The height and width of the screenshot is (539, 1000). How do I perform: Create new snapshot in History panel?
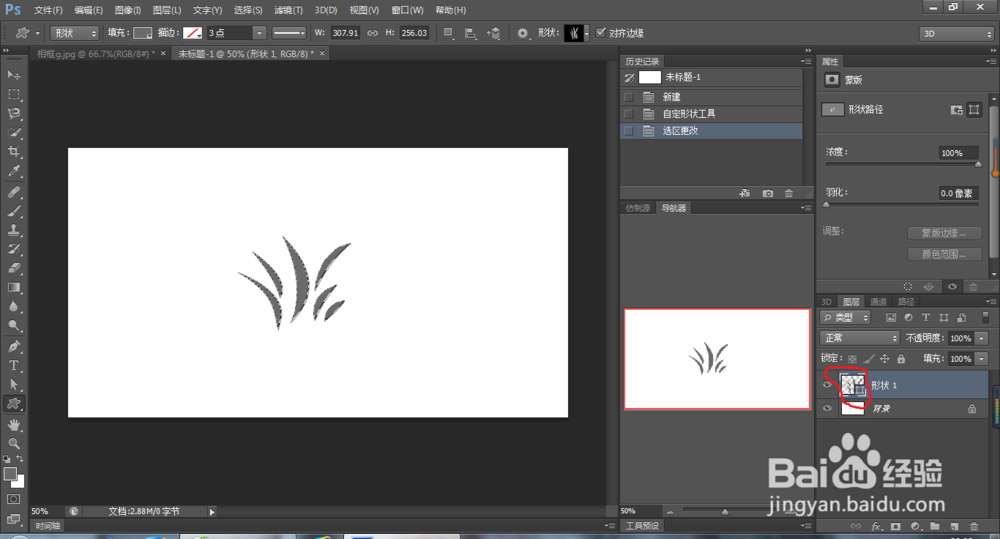click(768, 193)
